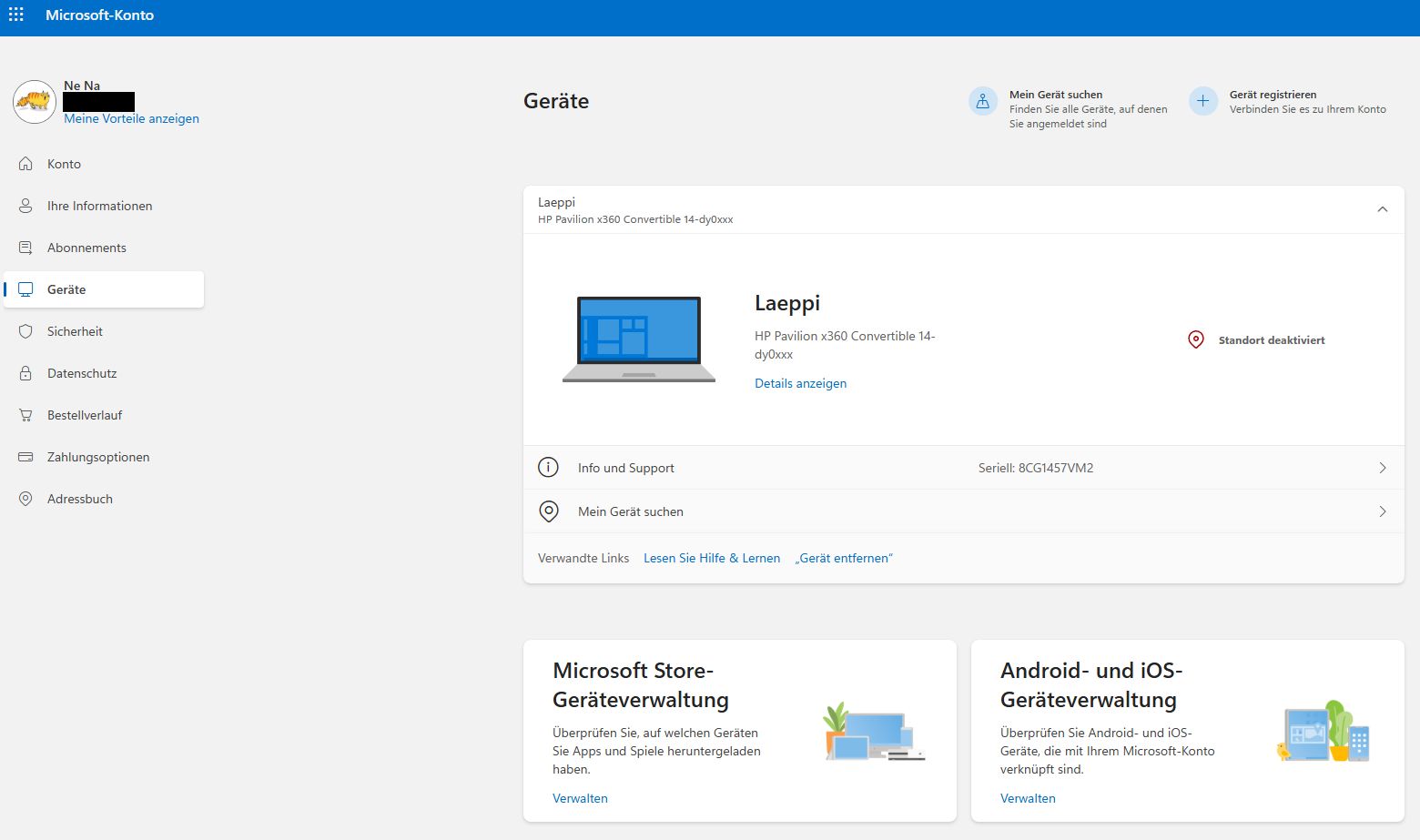Click the Konto home icon
Screen dimensions: 1420x840
[x=25, y=164]
